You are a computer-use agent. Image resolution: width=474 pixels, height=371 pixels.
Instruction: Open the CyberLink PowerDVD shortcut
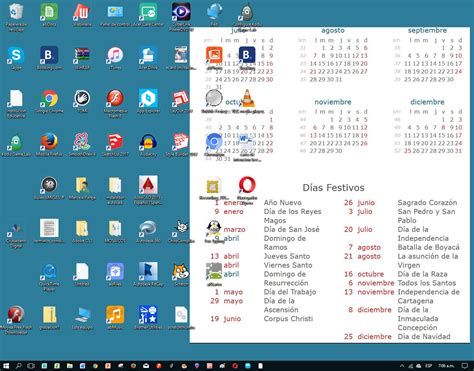[181, 12]
